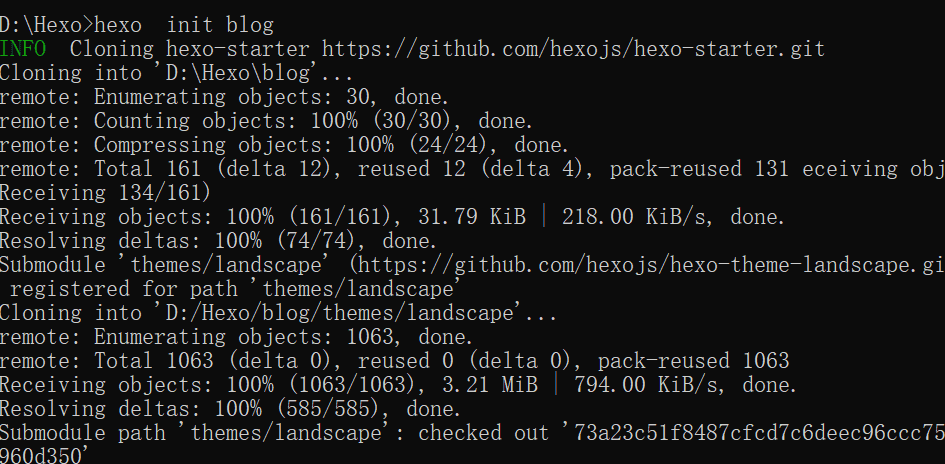Click the '218.00 KiB/s' transfer speed
Screen dimensions: 945x464
641,216
